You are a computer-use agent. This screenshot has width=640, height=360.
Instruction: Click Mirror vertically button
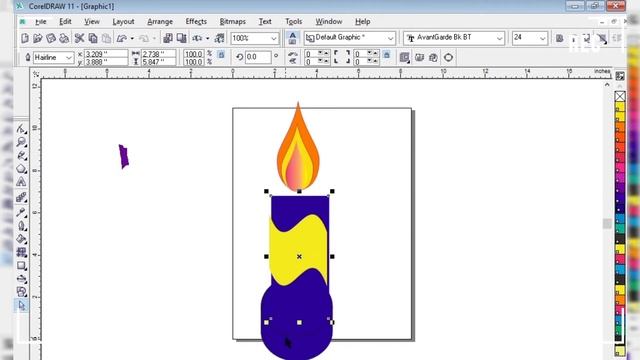point(293,61)
